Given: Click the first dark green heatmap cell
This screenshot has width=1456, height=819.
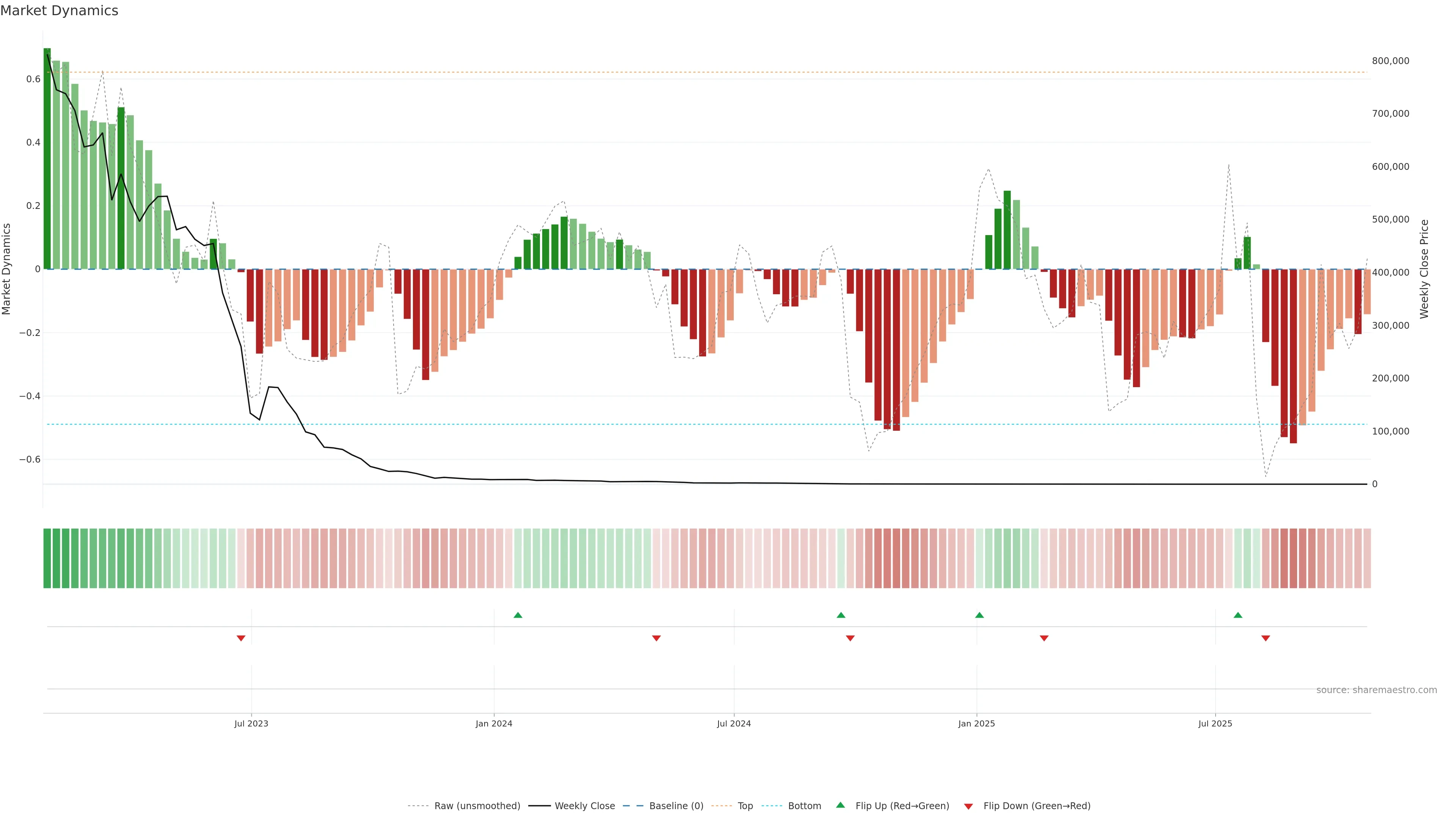Looking at the screenshot, I should click(47, 558).
